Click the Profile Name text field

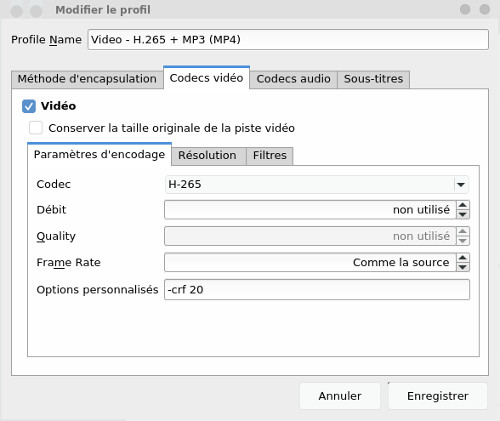(288, 40)
